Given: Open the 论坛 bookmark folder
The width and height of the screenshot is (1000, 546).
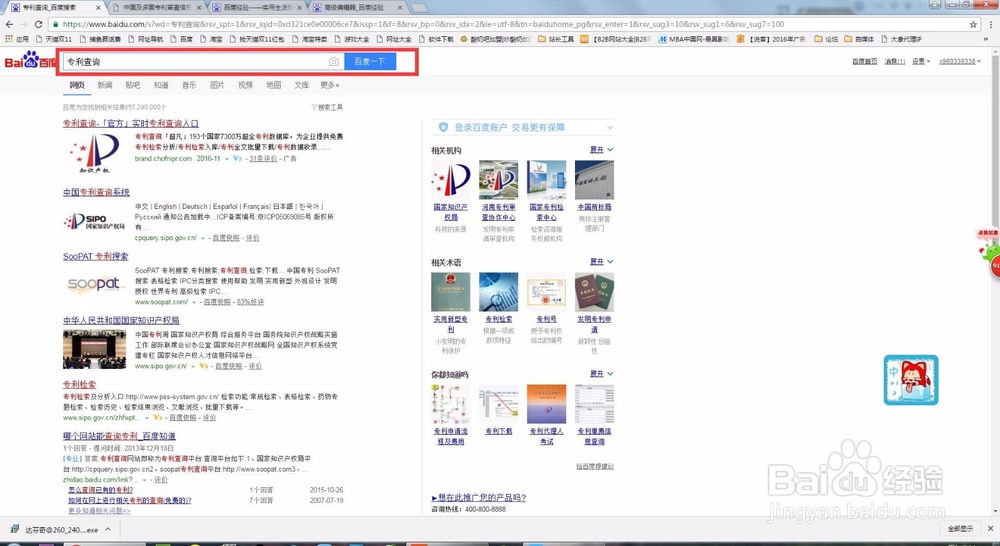Looking at the screenshot, I should click(826, 39).
